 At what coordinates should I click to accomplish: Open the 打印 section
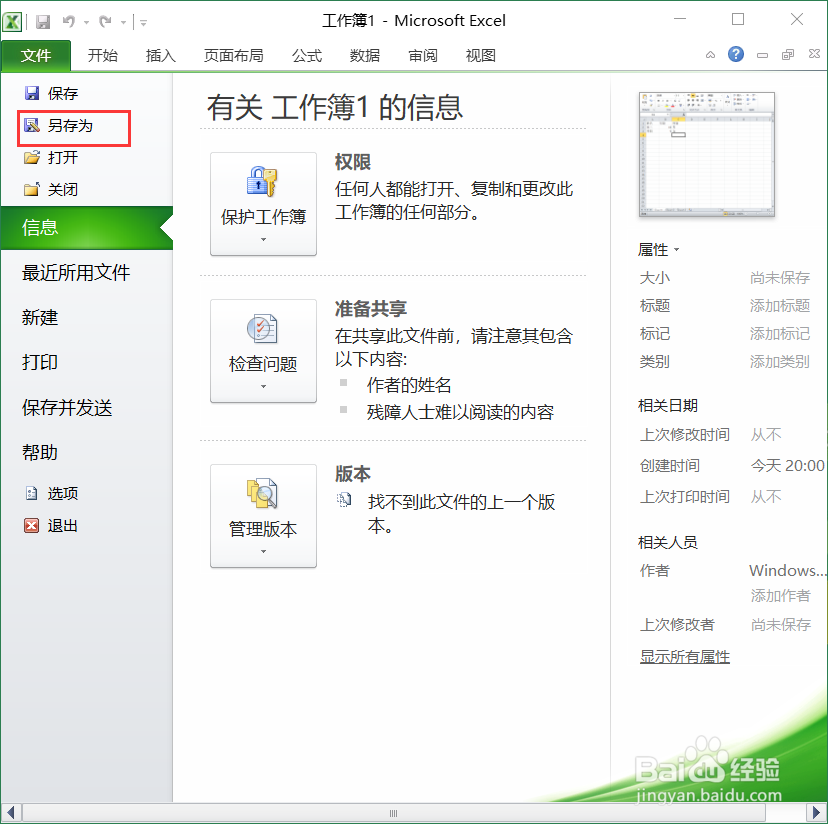[x=40, y=362]
